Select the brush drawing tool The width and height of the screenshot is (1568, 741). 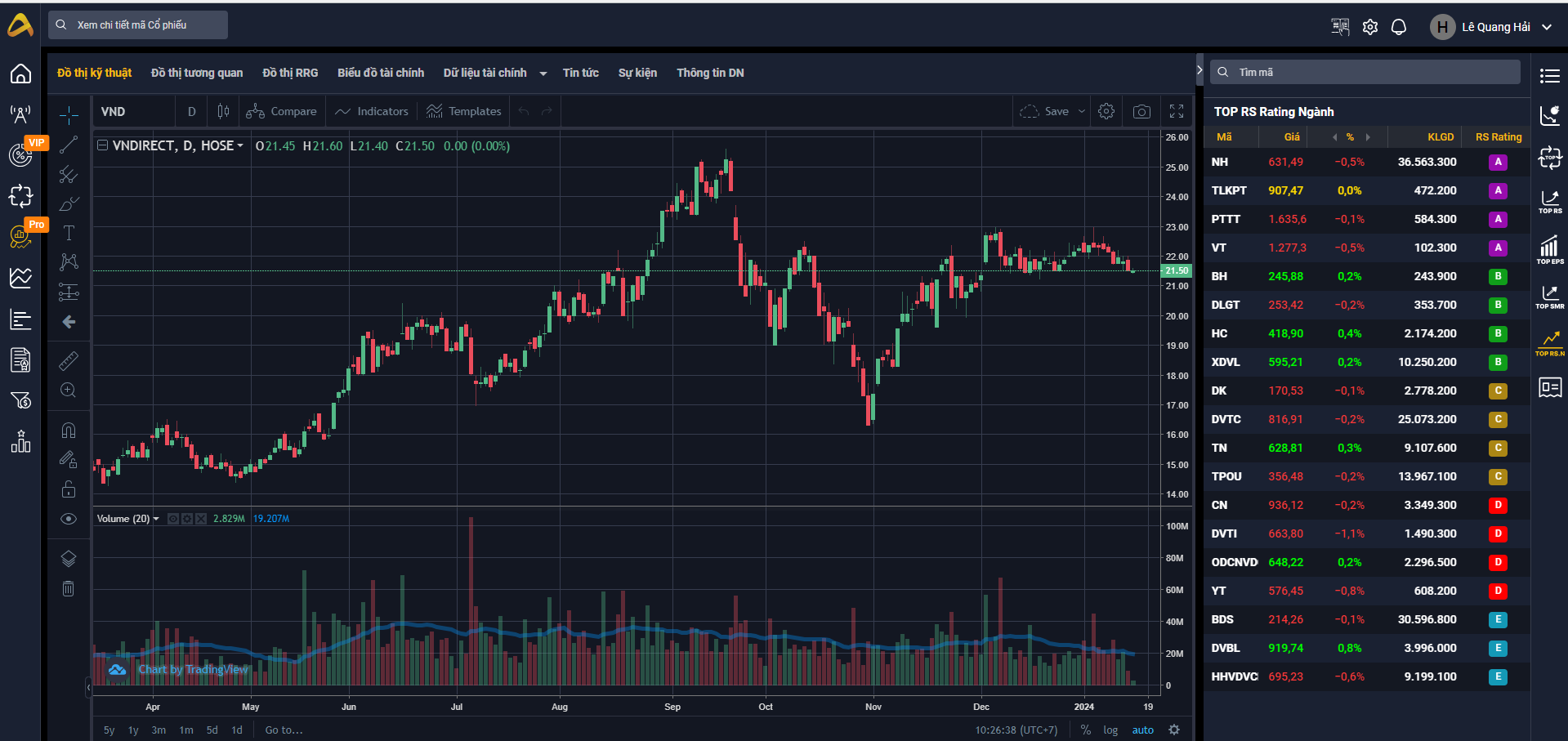click(69, 204)
